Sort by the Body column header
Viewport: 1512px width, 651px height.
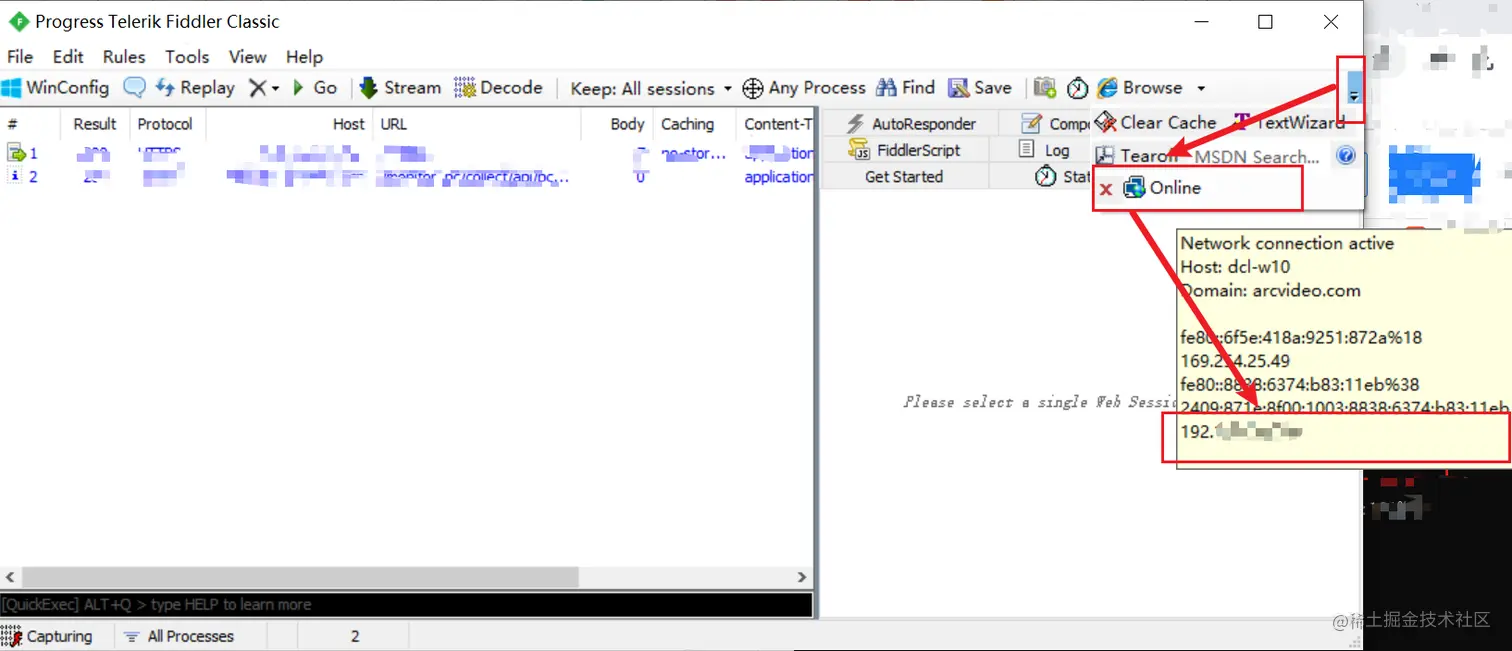click(x=617, y=124)
